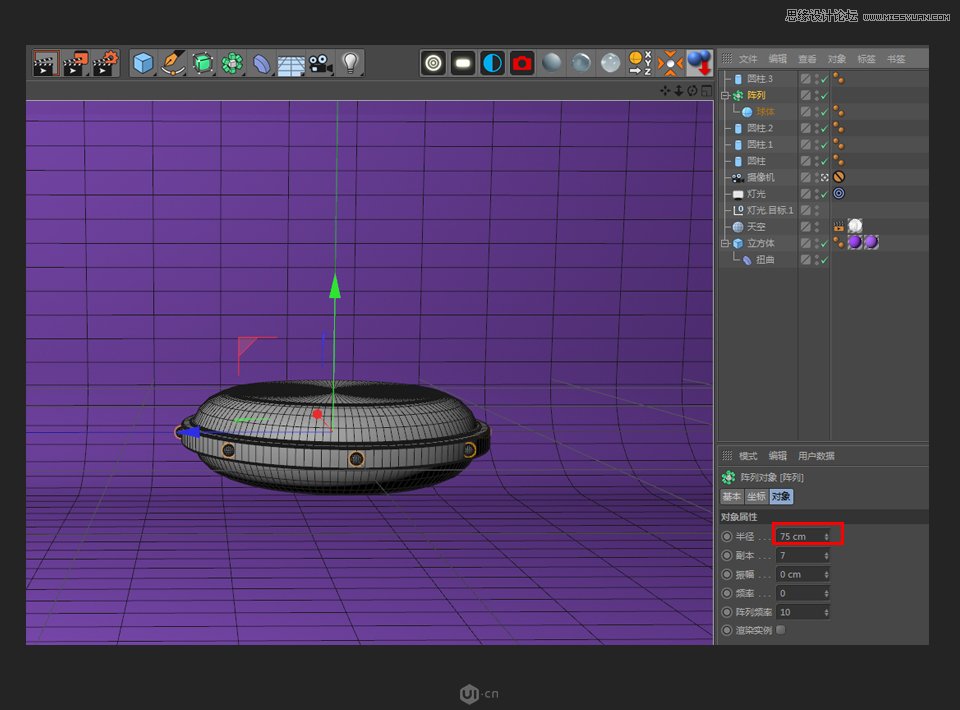Select the Camera tool in the toolbar
This screenshot has height=710, width=960.
[321, 63]
